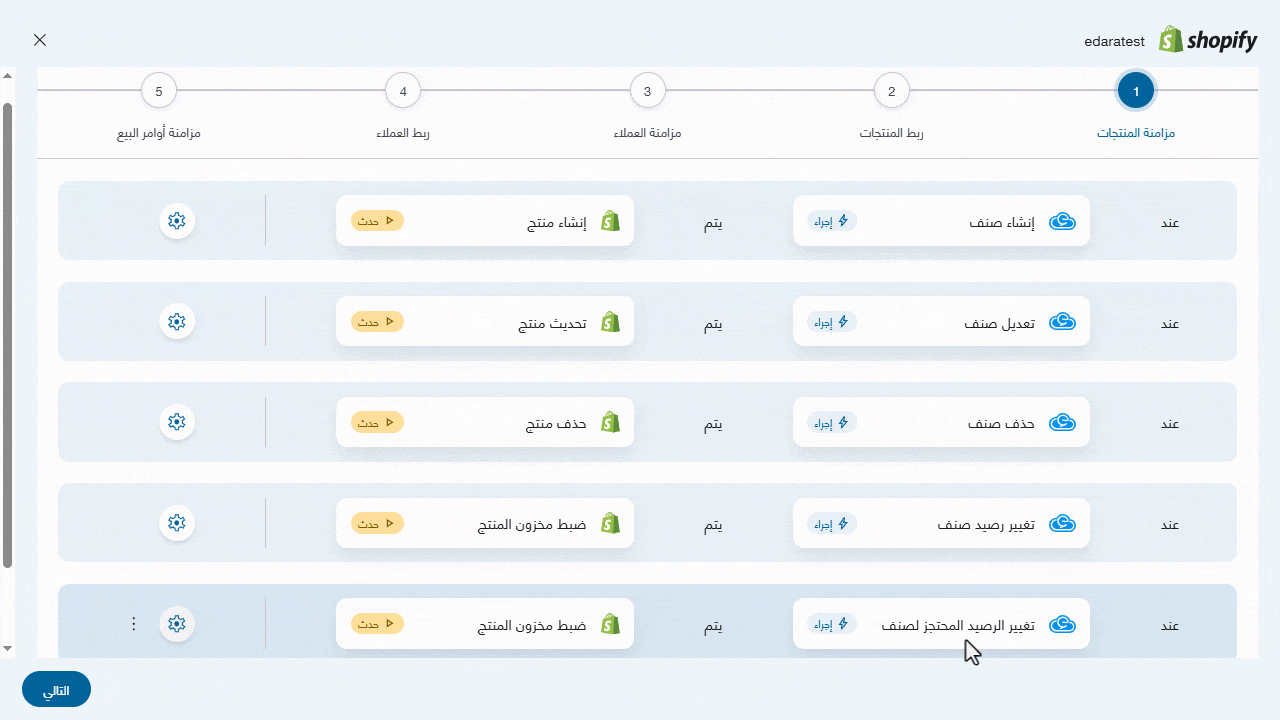Click the cloud icon beside إنشاء صنف
This screenshot has width=1280, height=720.
coord(1062,221)
